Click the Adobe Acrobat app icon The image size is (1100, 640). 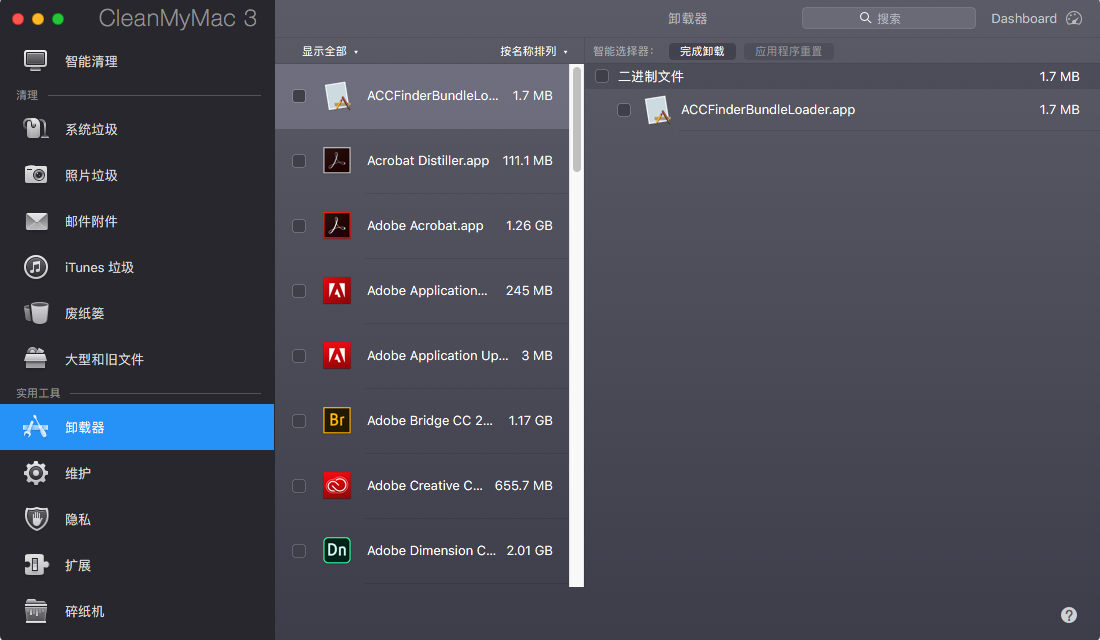337,225
